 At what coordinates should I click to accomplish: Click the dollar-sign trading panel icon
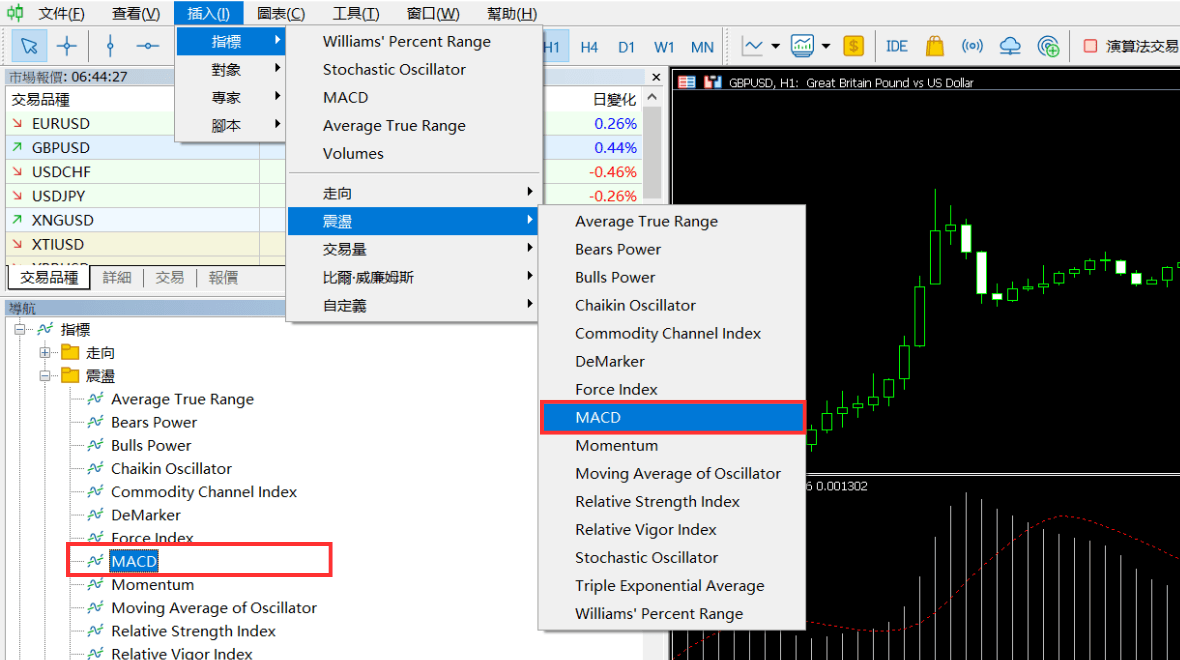(x=852, y=46)
